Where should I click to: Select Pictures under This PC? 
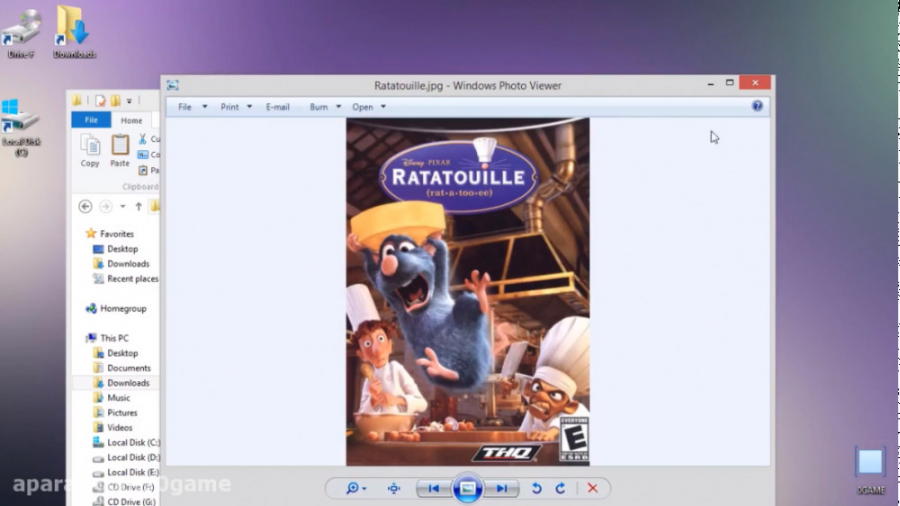[122, 412]
